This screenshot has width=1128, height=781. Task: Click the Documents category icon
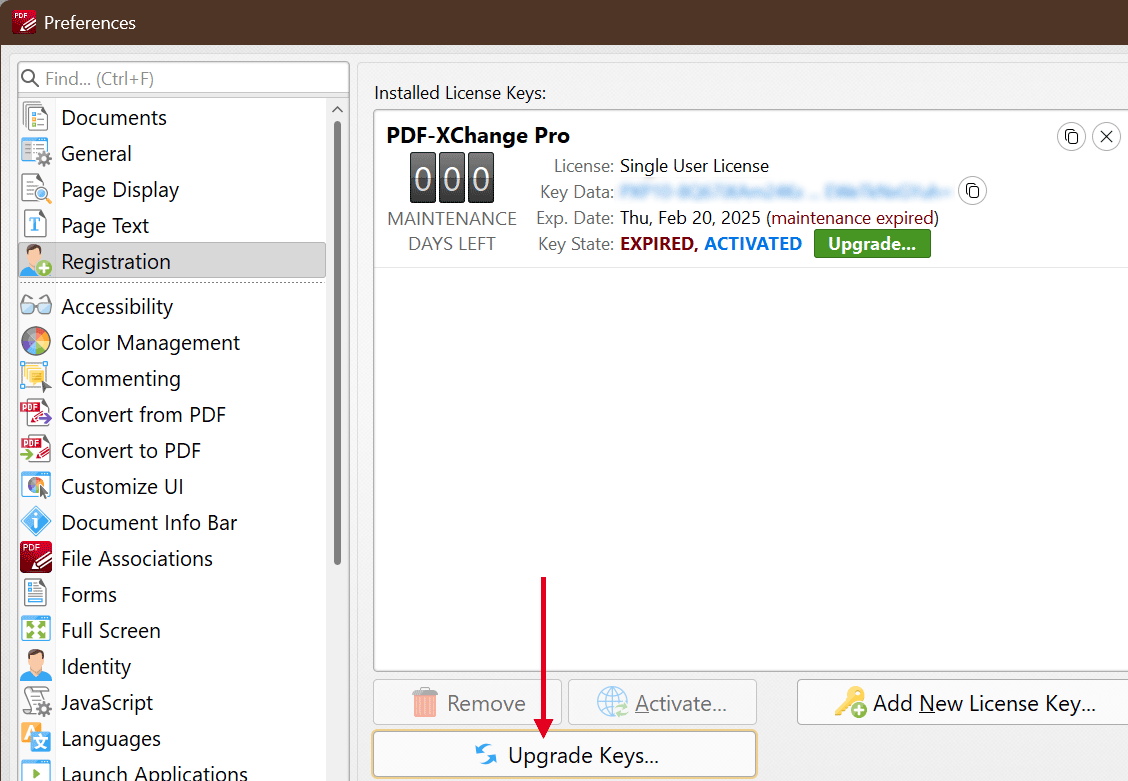(35, 117)
